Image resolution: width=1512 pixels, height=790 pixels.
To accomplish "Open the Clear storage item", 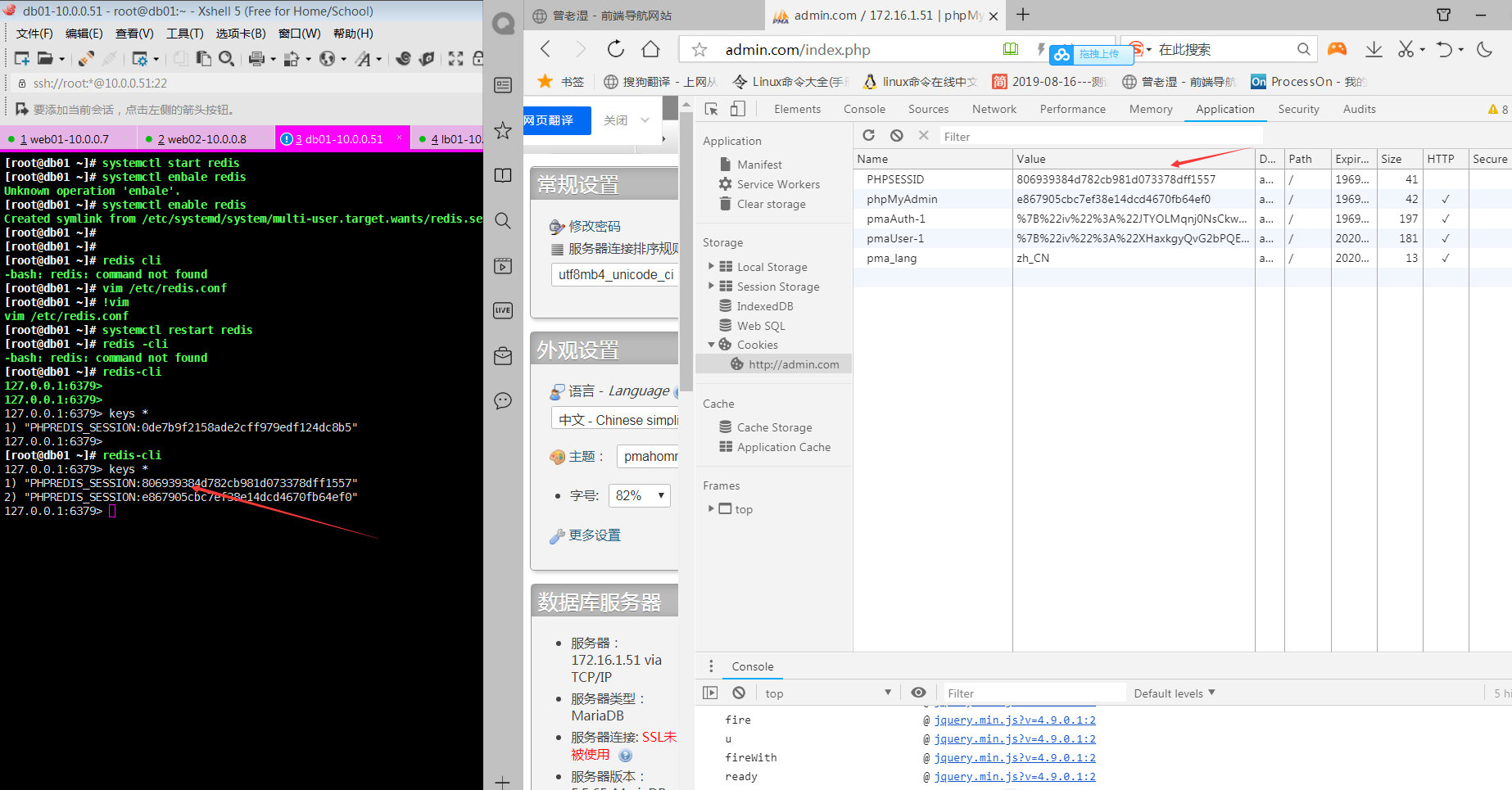I will 771,204.
